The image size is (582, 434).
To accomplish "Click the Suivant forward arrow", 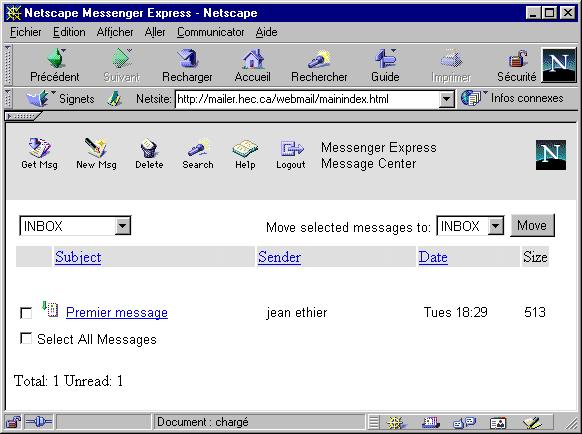I will click(122, 66).
